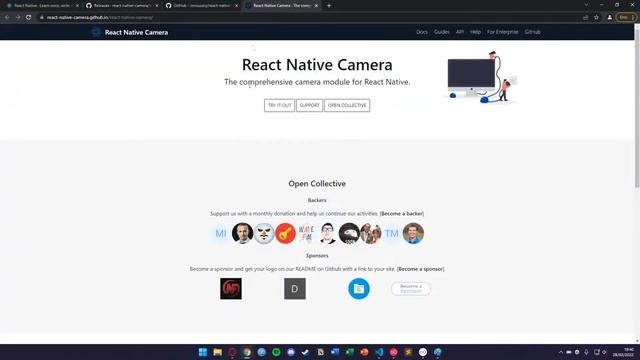640x360 pixels.
Task: Click the TRY IT OUT button
Action: click(279, 105)
